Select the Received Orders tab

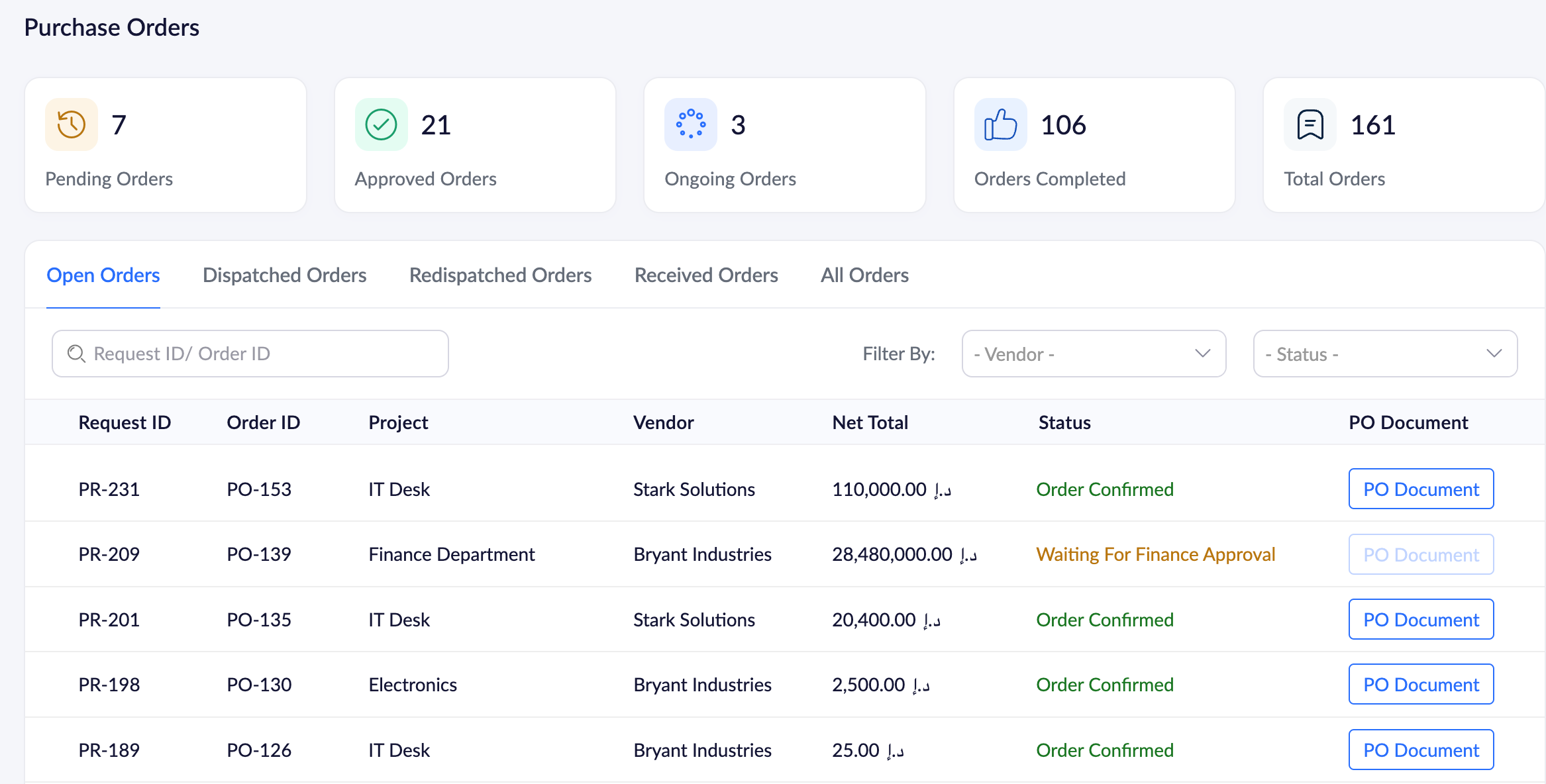(x=706, y=275)
